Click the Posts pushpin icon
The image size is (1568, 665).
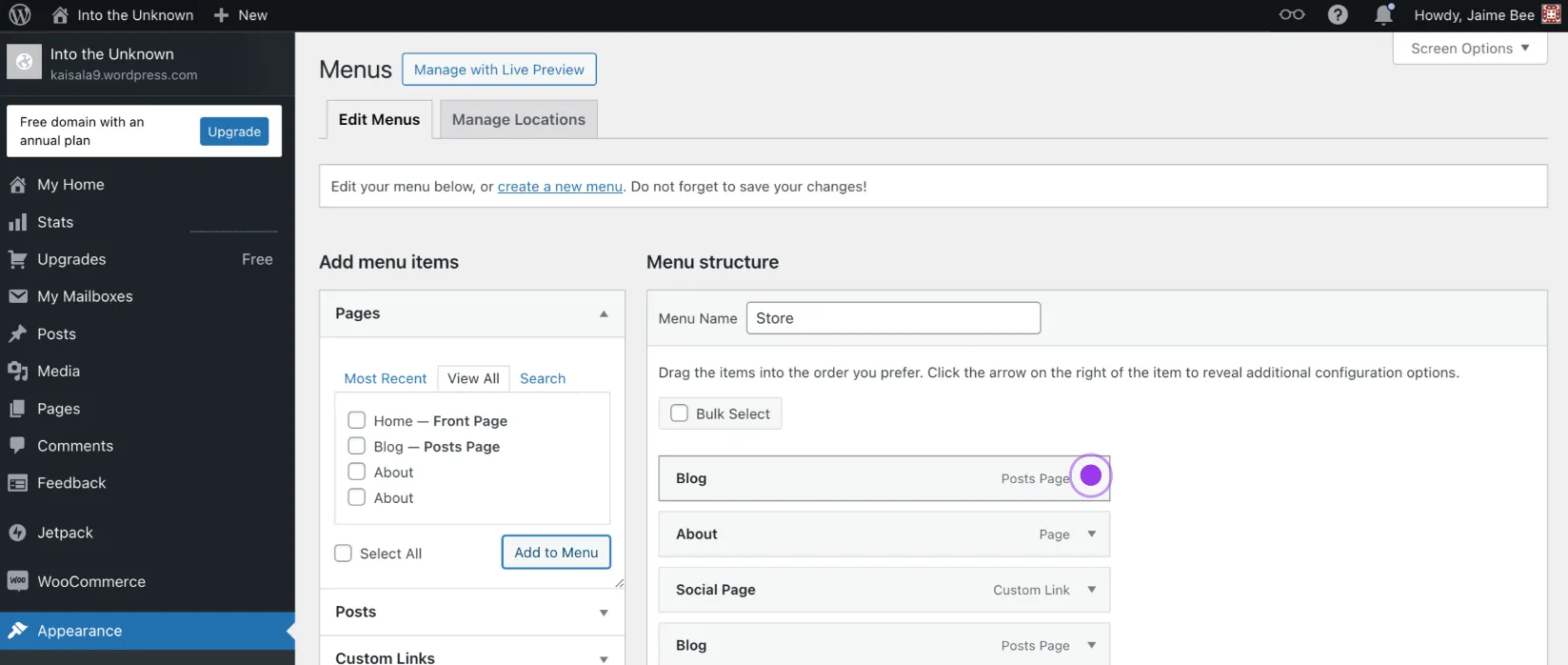(x=17, y=333)
